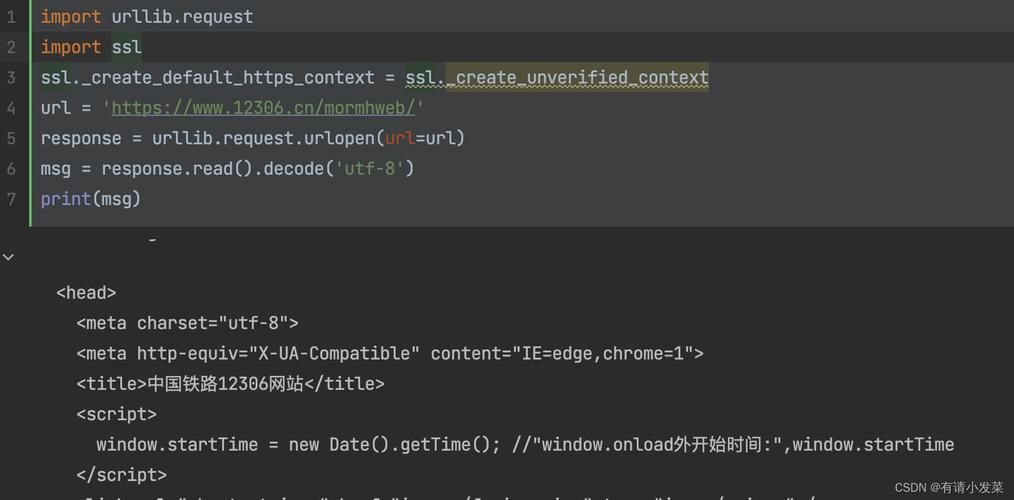1014x500 pixels.
Task: Click line number 2 in gutter
Action: [11, 47]
